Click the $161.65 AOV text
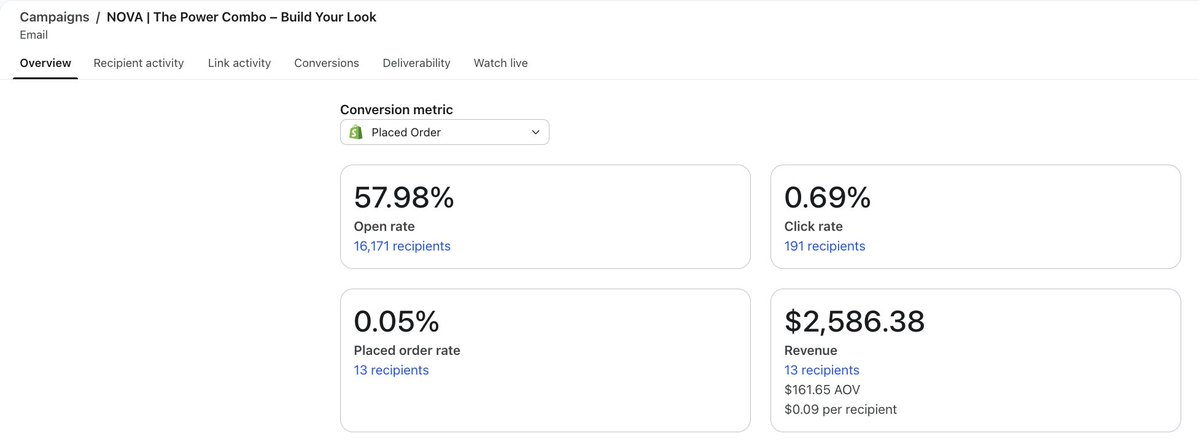This screenshot has height=447, width=1199. point(822,390)
